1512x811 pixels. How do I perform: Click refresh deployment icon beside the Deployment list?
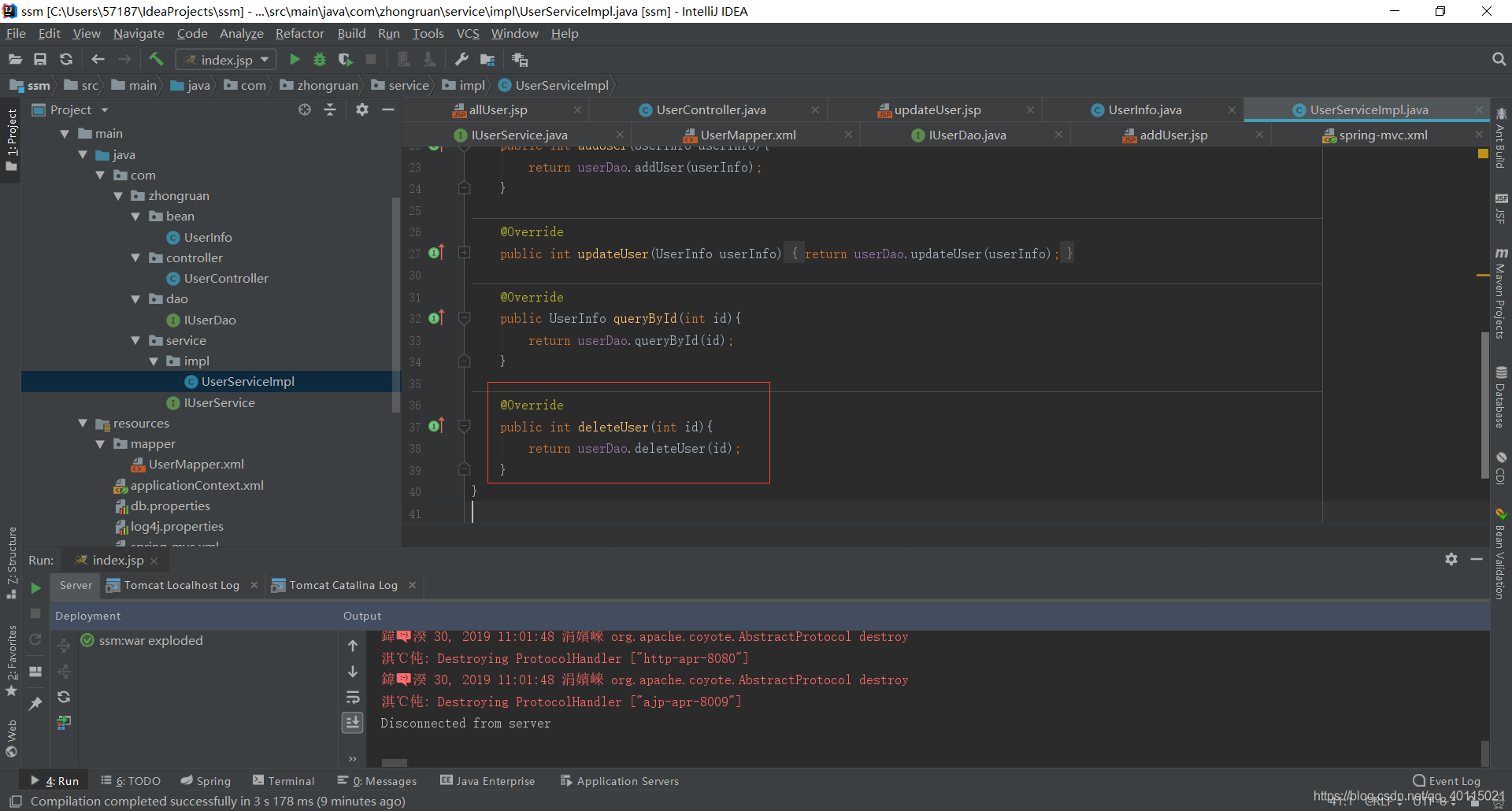click(64, 697)
